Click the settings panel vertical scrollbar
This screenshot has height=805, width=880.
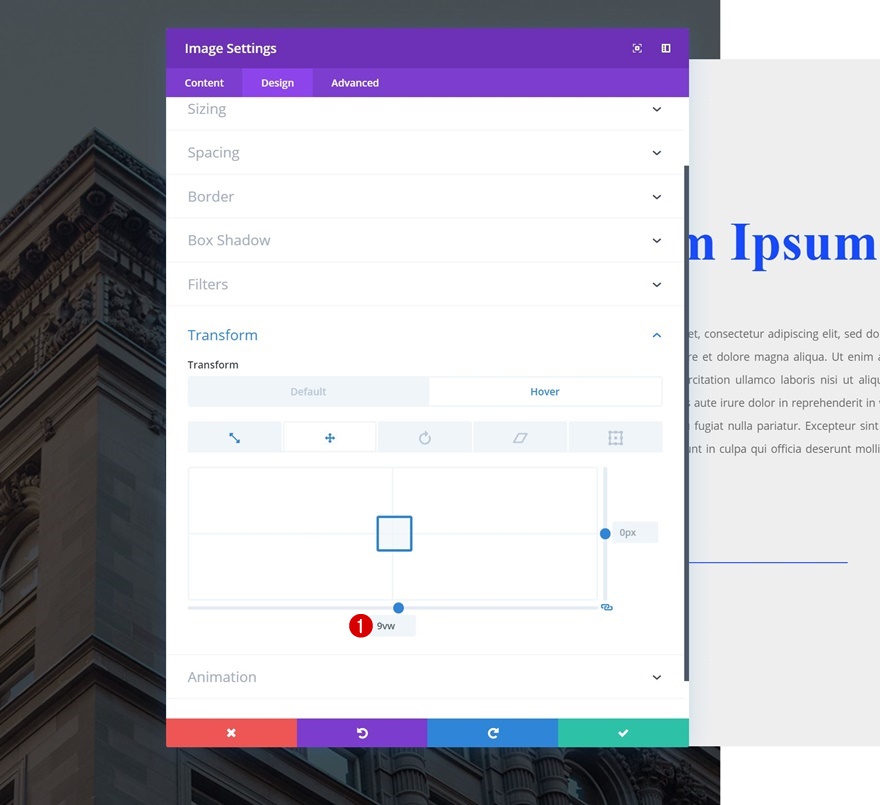[686, 423]
